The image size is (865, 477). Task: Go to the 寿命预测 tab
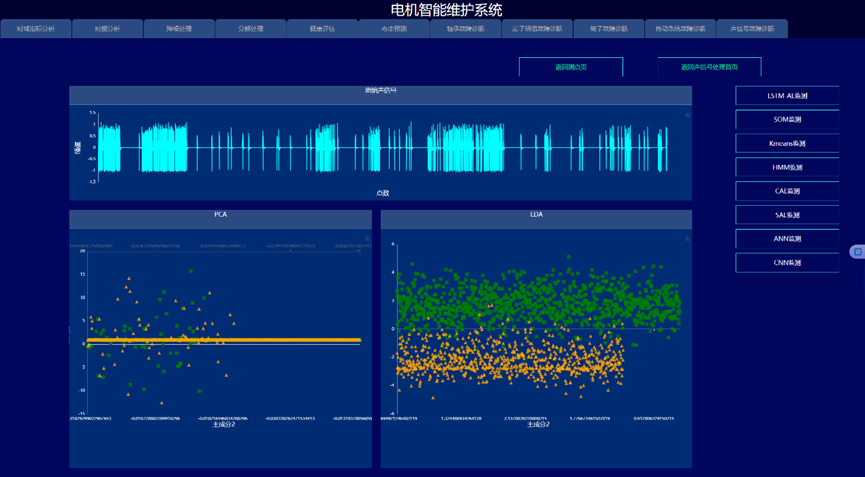point(394,29)
